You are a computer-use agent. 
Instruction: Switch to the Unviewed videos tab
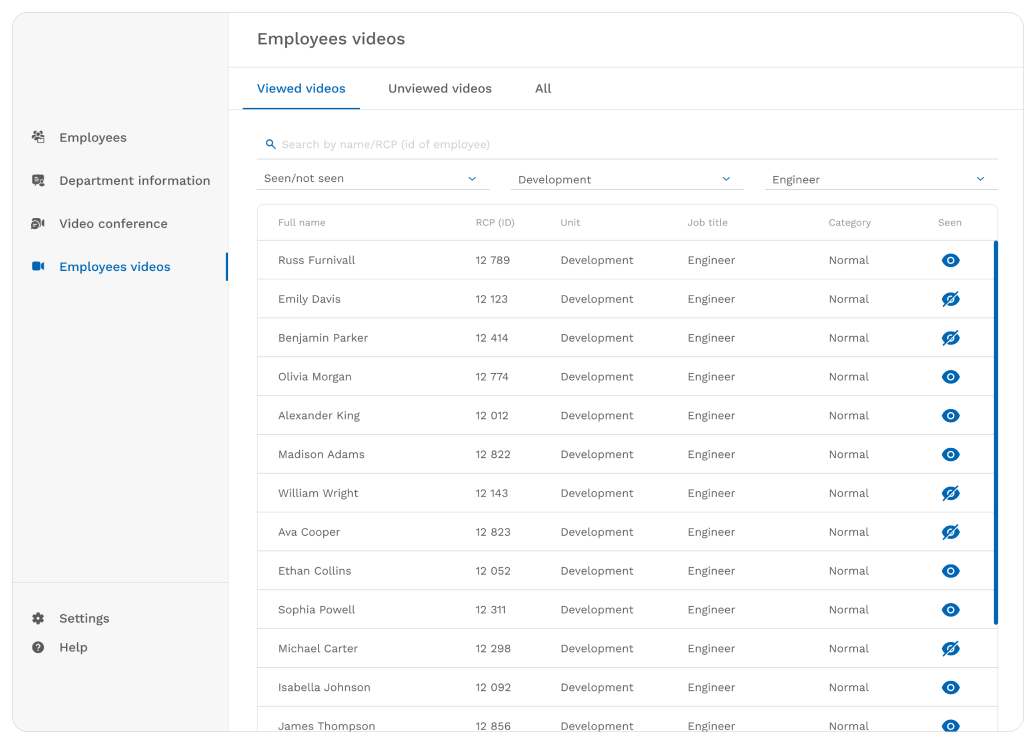(x=440, y=88)
